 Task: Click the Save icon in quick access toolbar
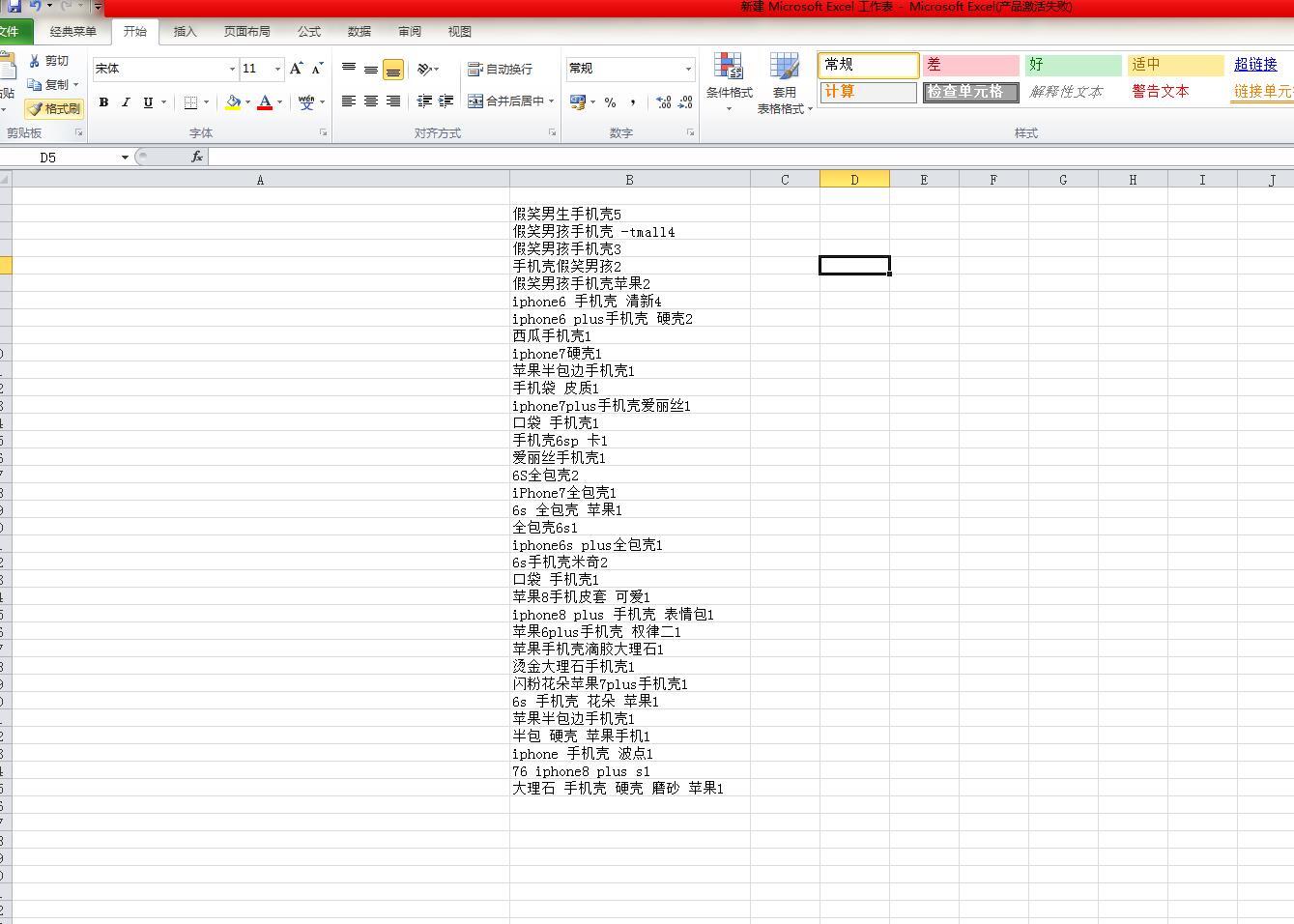point(14,6)
